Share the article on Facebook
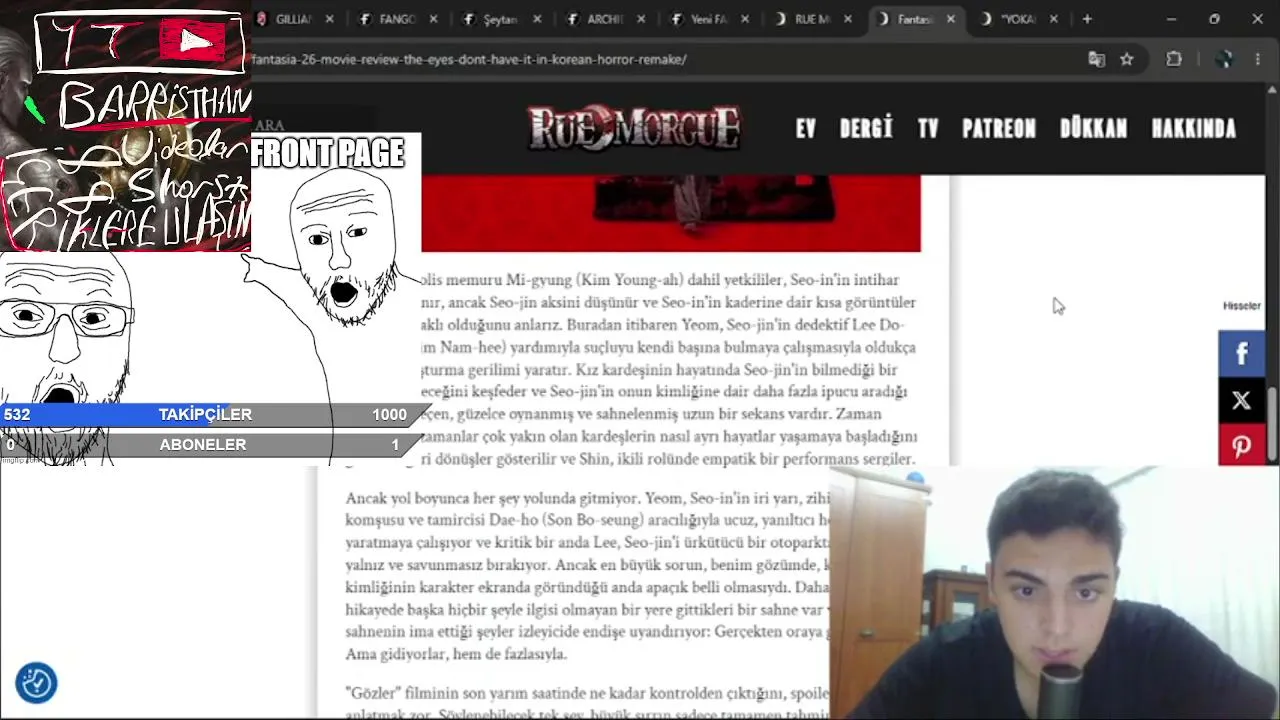This screenshot has width=1280, height=720. [x=1241, y=353]
